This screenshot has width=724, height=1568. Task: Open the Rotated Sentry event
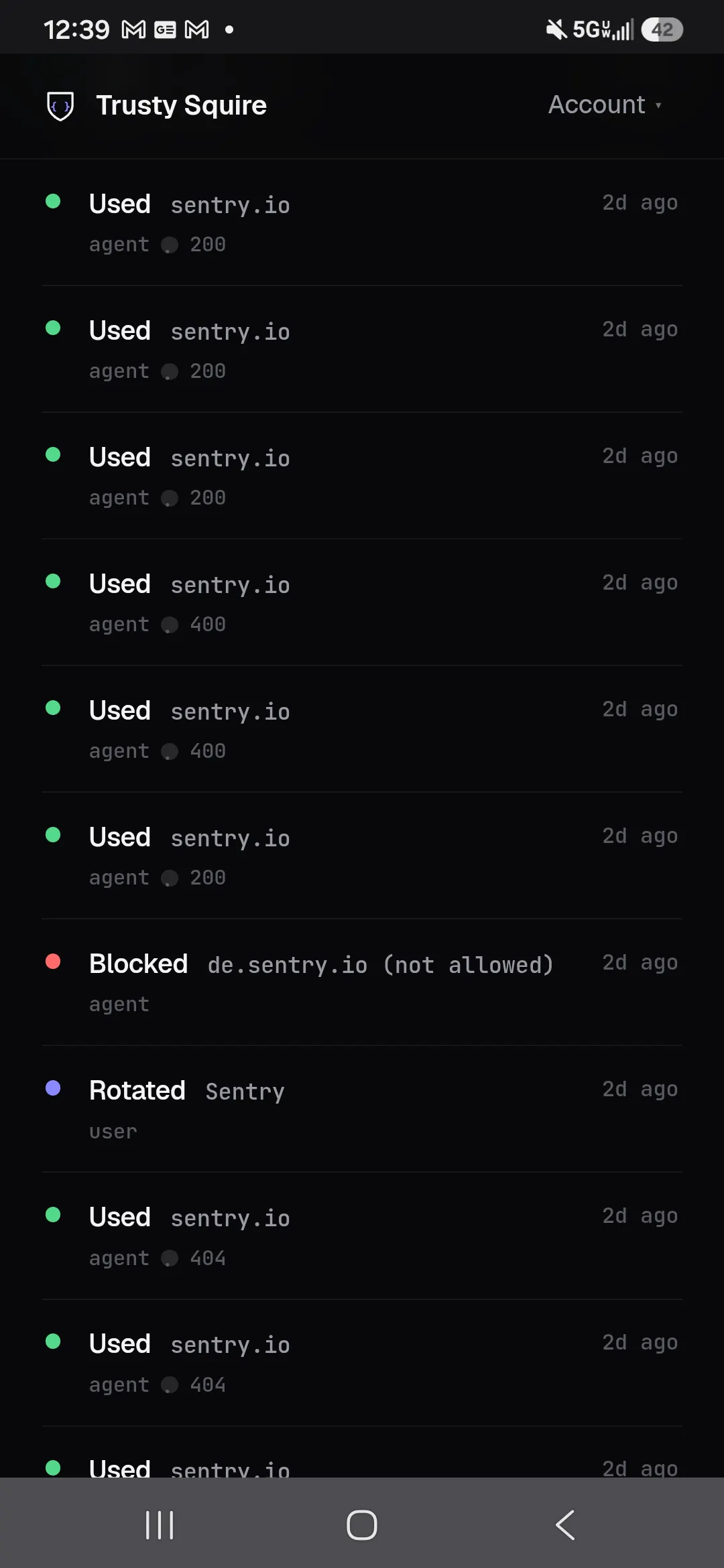point(362,1109)
